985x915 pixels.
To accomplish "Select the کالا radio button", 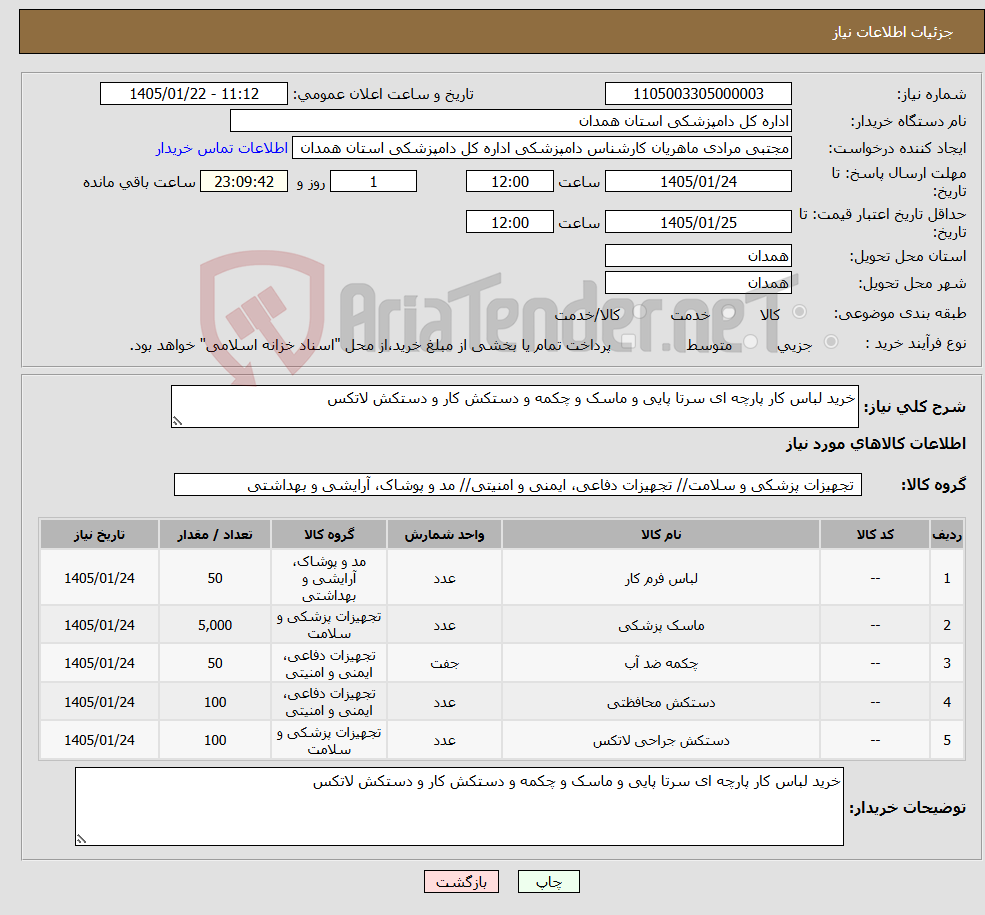I will click(800, 311).
